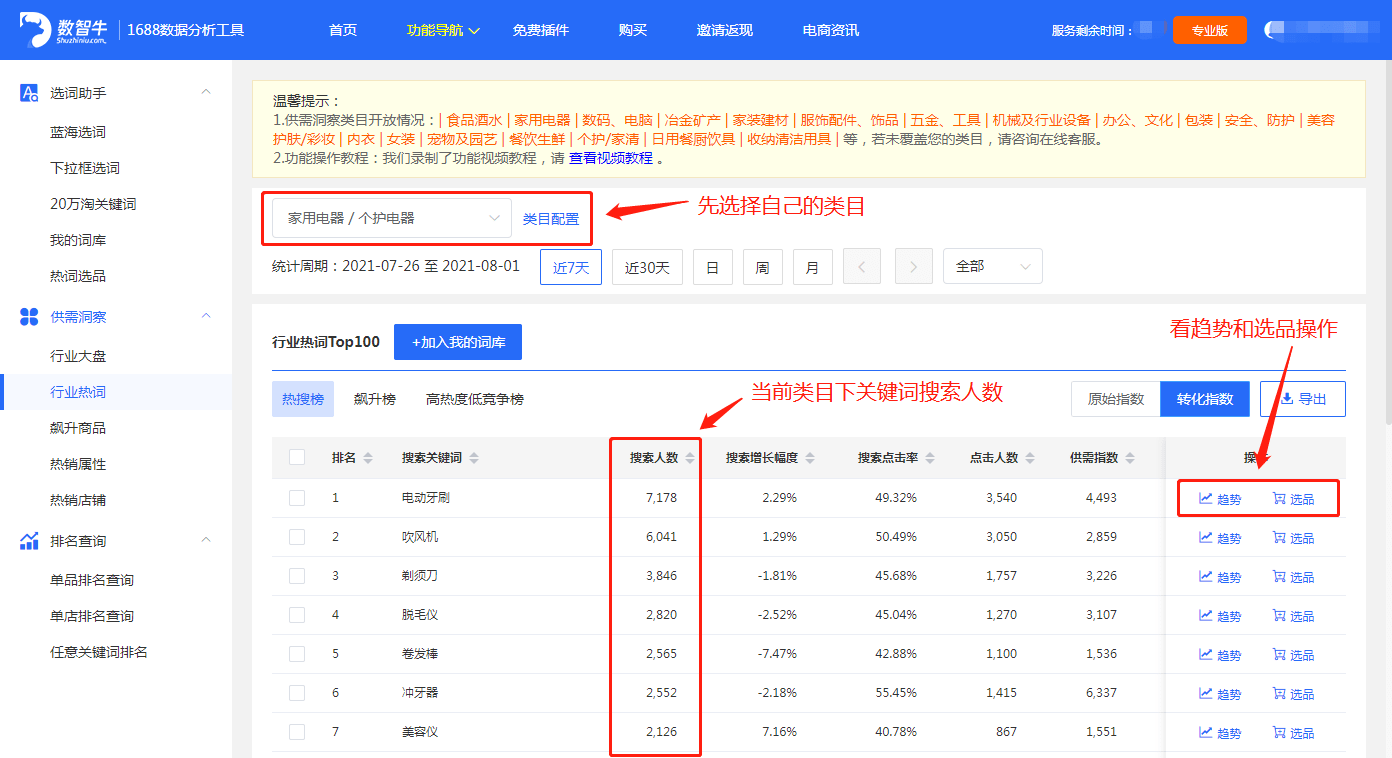The width and height of the screenshot is (1392, 758).
Task: Toggle the select-all header checkbox
Action: [x=297, y=457]
